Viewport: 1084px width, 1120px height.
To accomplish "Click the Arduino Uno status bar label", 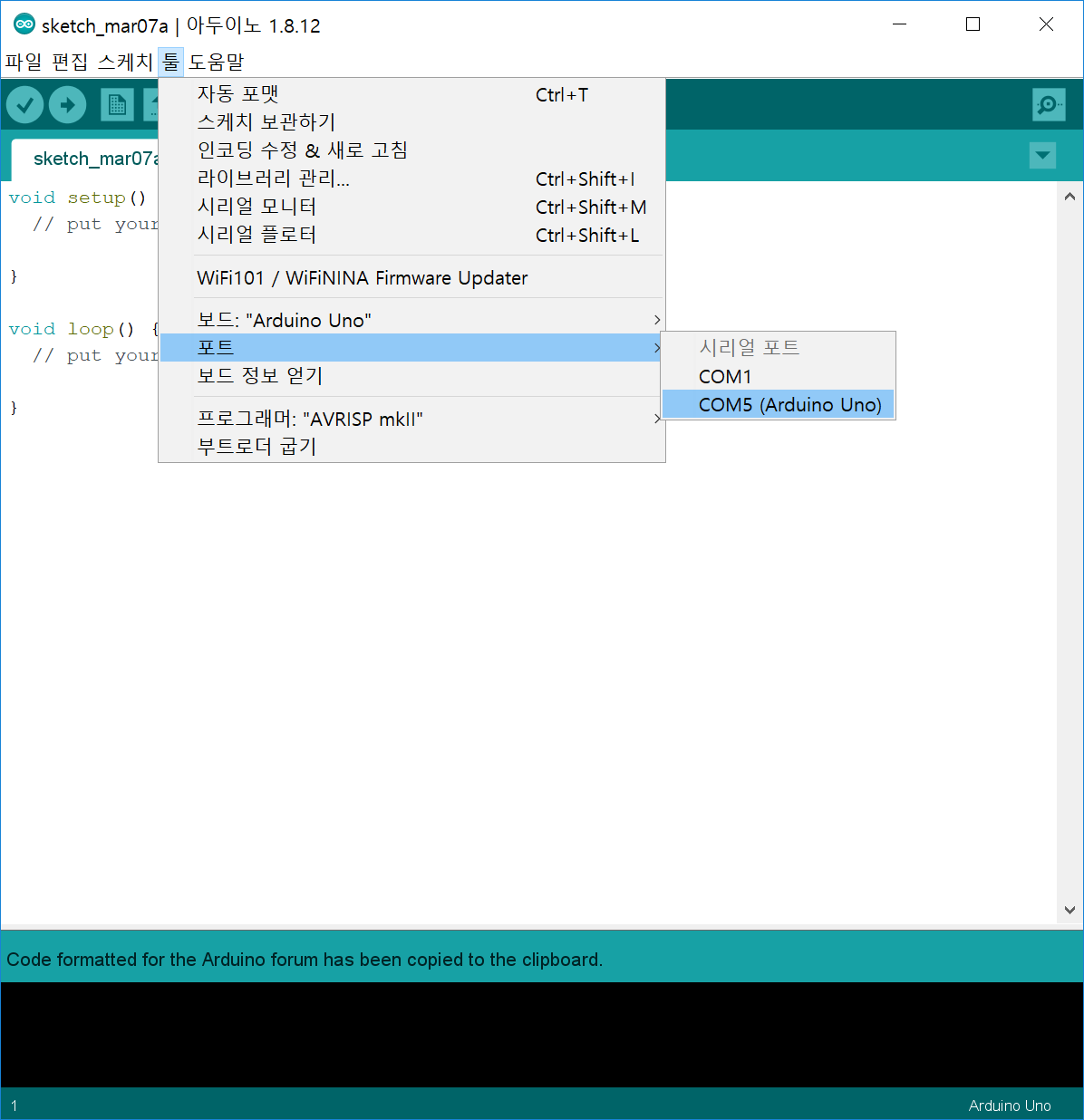I will click(1010, 1106).
